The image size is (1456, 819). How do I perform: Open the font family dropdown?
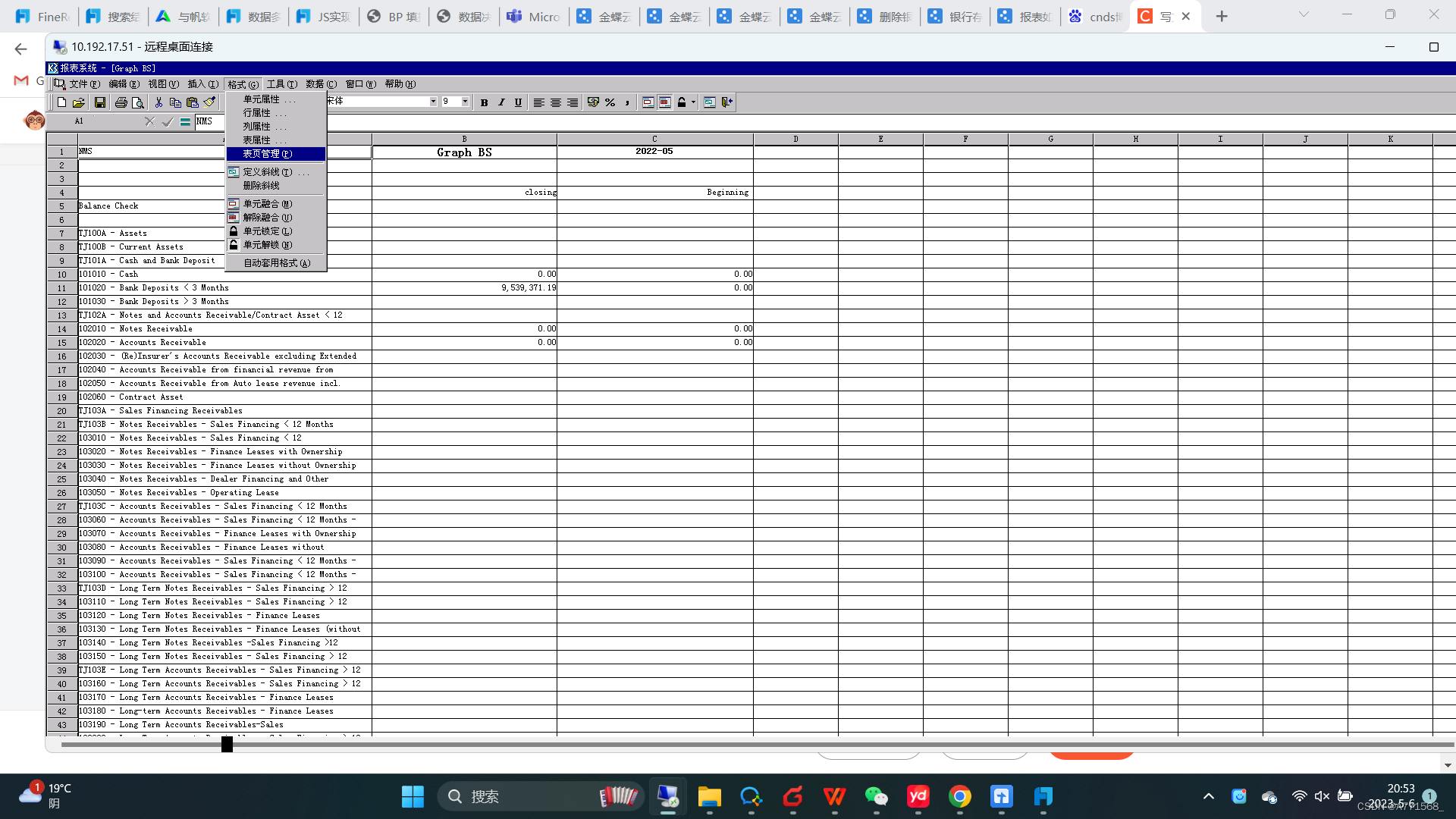tap(432, 101)
